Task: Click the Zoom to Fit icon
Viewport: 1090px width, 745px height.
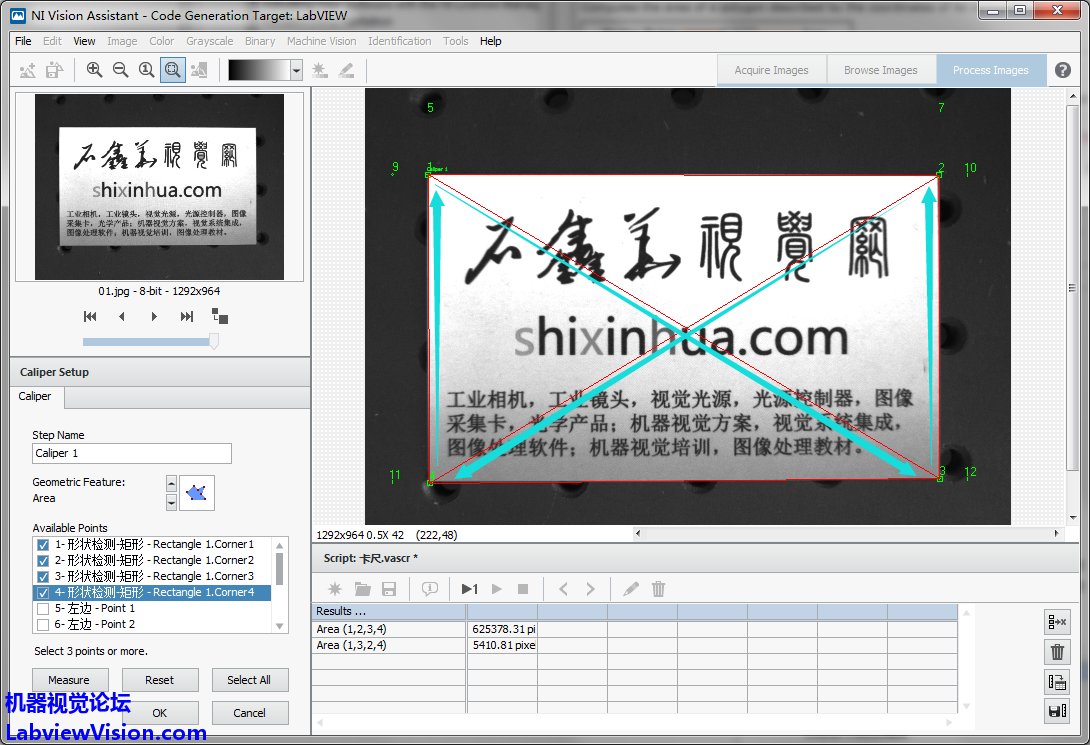Action: coord(172,70)
